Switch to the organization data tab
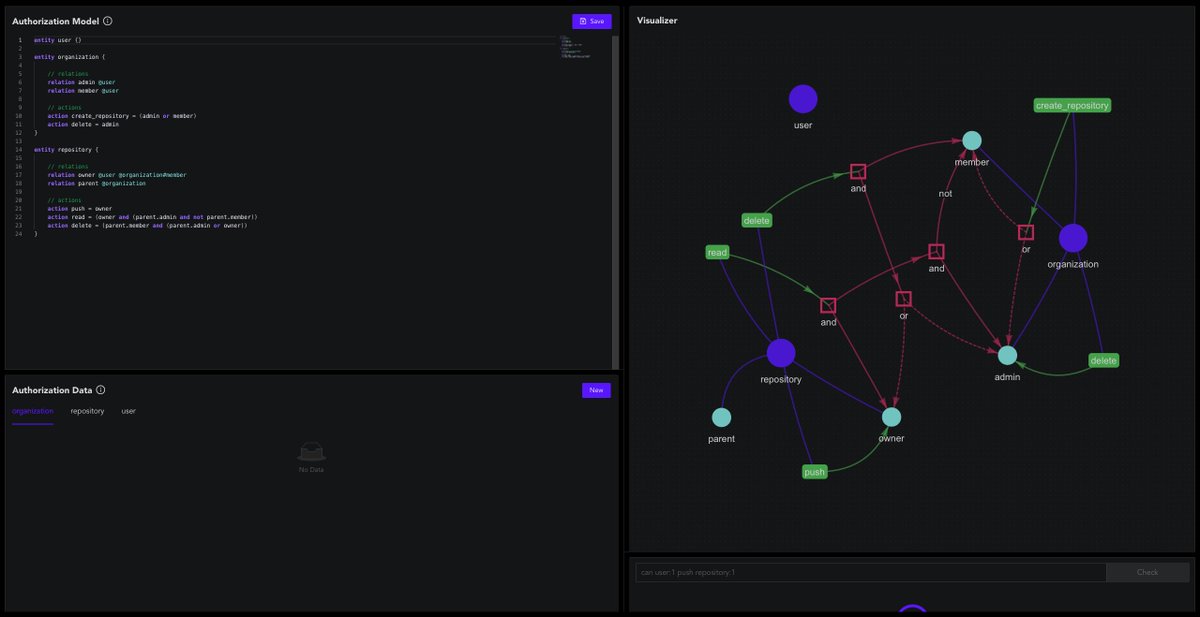Viewport: 1200px width, 617px height. [x=33, y=411]
